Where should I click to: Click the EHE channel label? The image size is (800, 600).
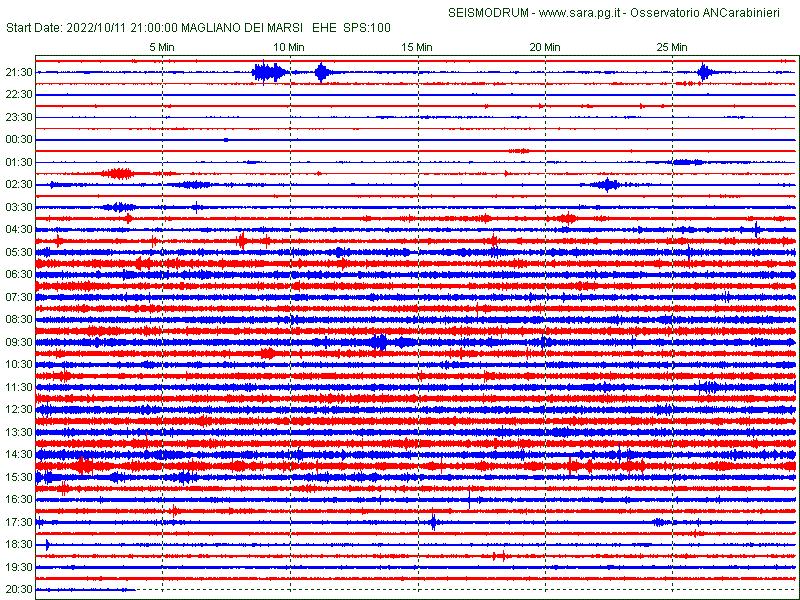point(324,28)
